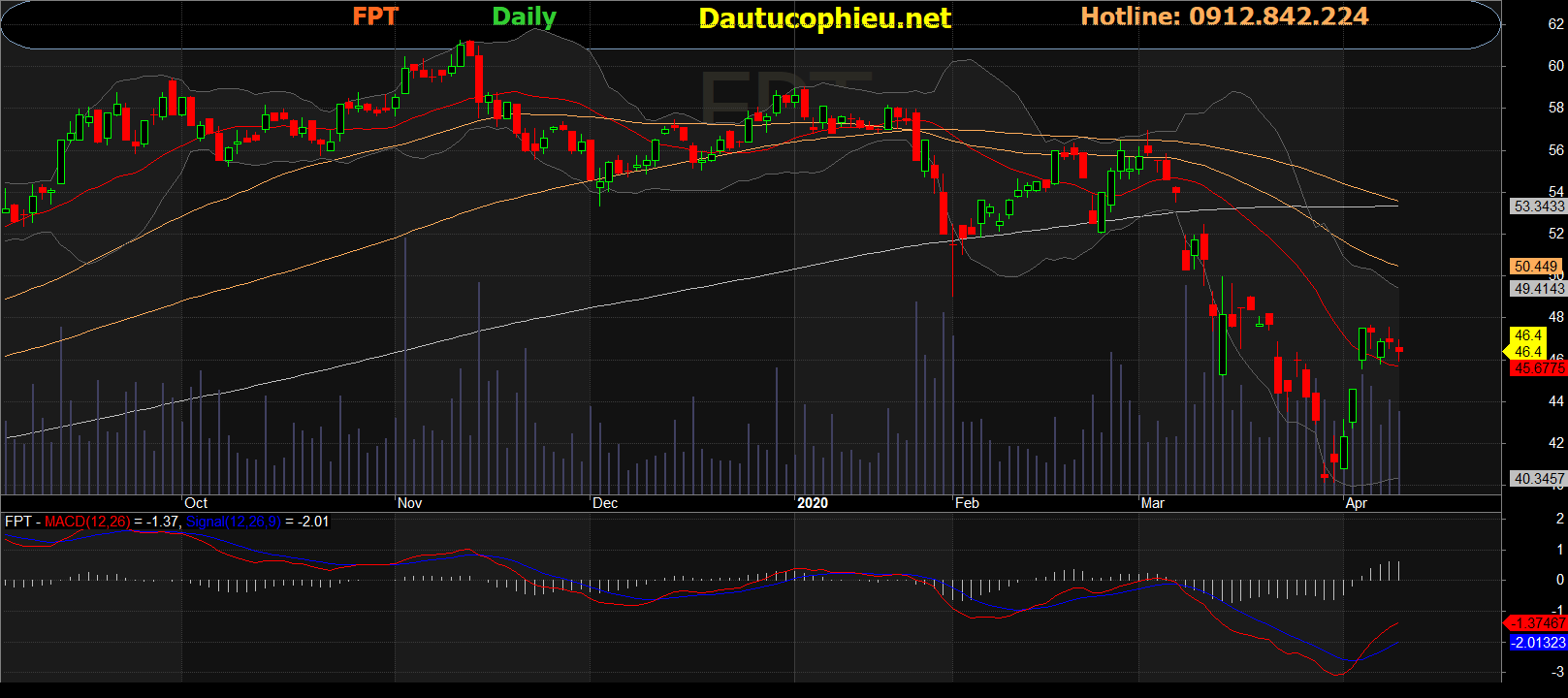Pick the Mar marker on the time axis
This screenshot has height=698, width=1568.
(1153, 503)
